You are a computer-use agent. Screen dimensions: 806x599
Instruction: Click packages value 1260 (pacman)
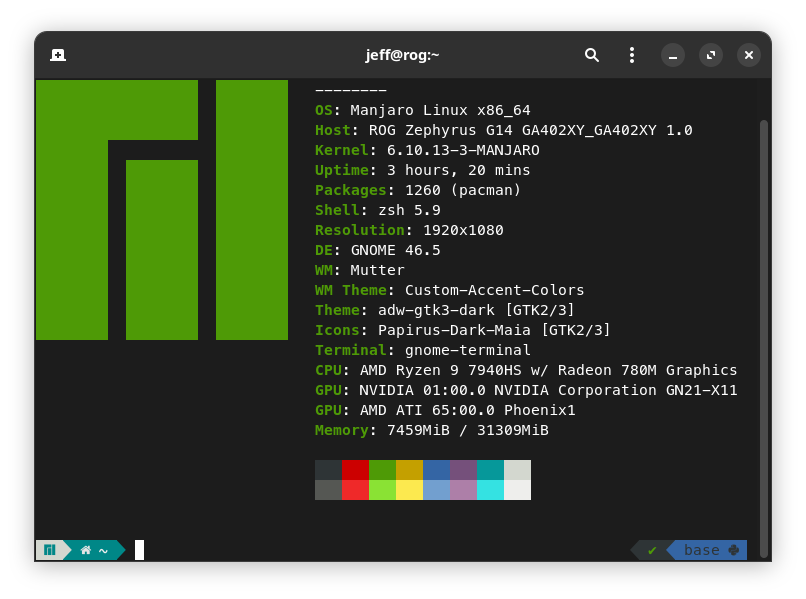coord(463,190)
